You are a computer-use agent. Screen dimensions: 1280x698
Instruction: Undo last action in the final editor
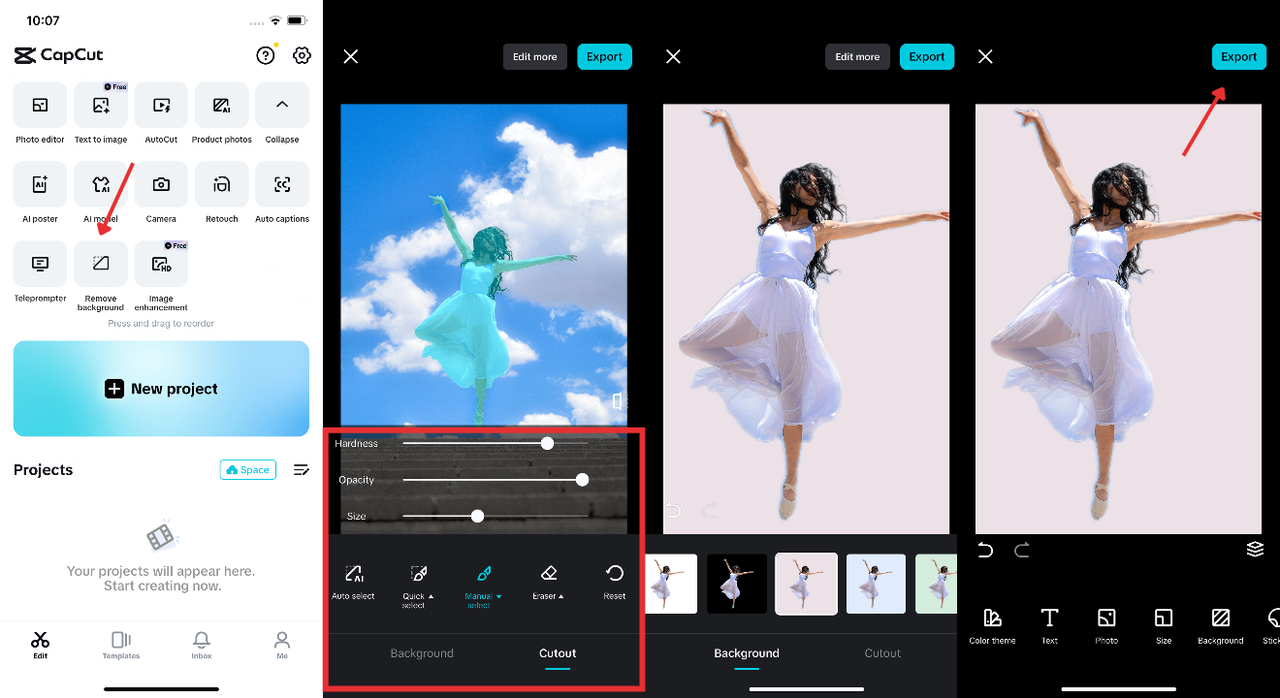coord(985,550)
